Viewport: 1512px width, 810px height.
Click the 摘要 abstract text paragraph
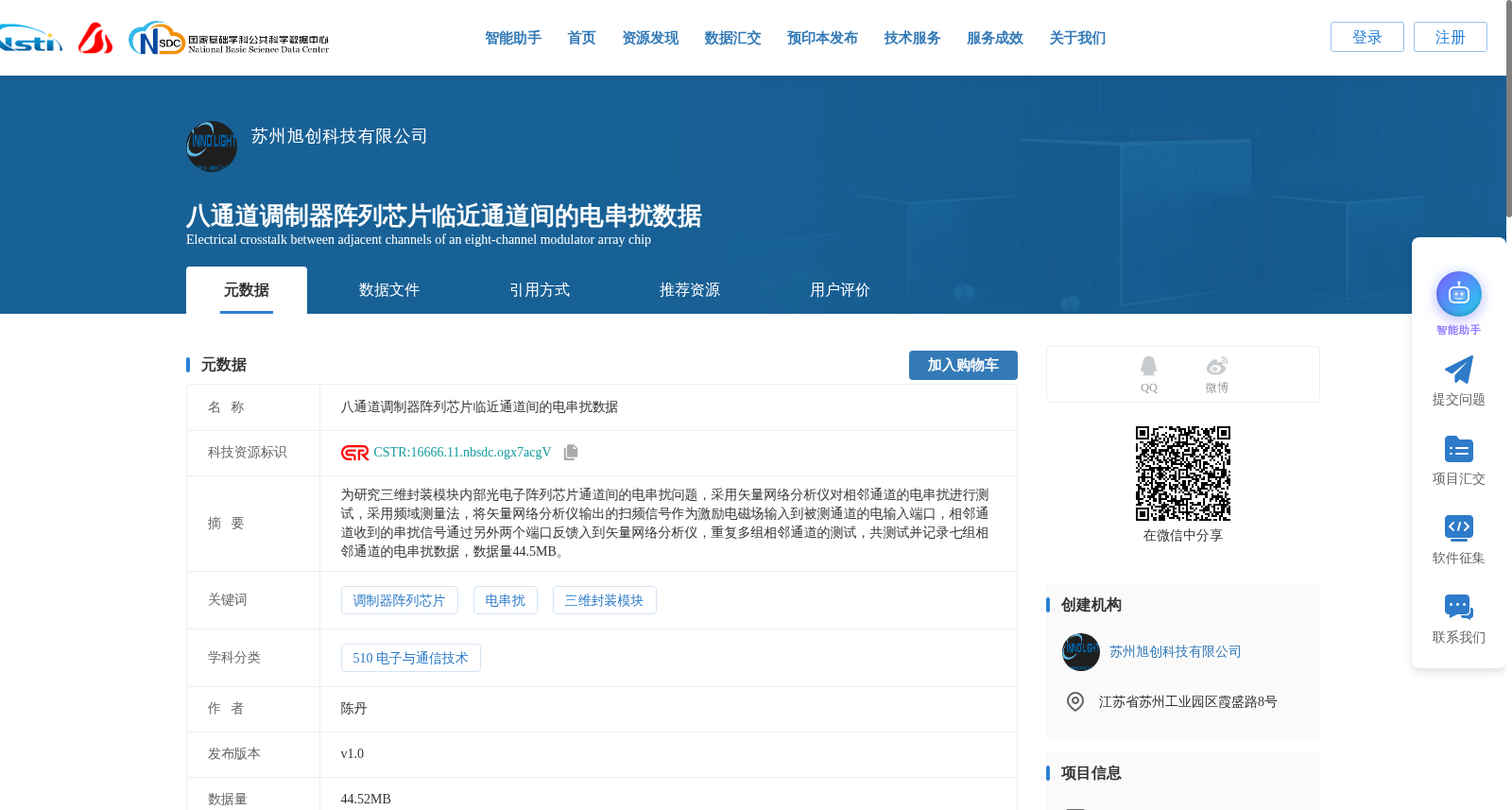pyautogui.click(x=665, y=524)
